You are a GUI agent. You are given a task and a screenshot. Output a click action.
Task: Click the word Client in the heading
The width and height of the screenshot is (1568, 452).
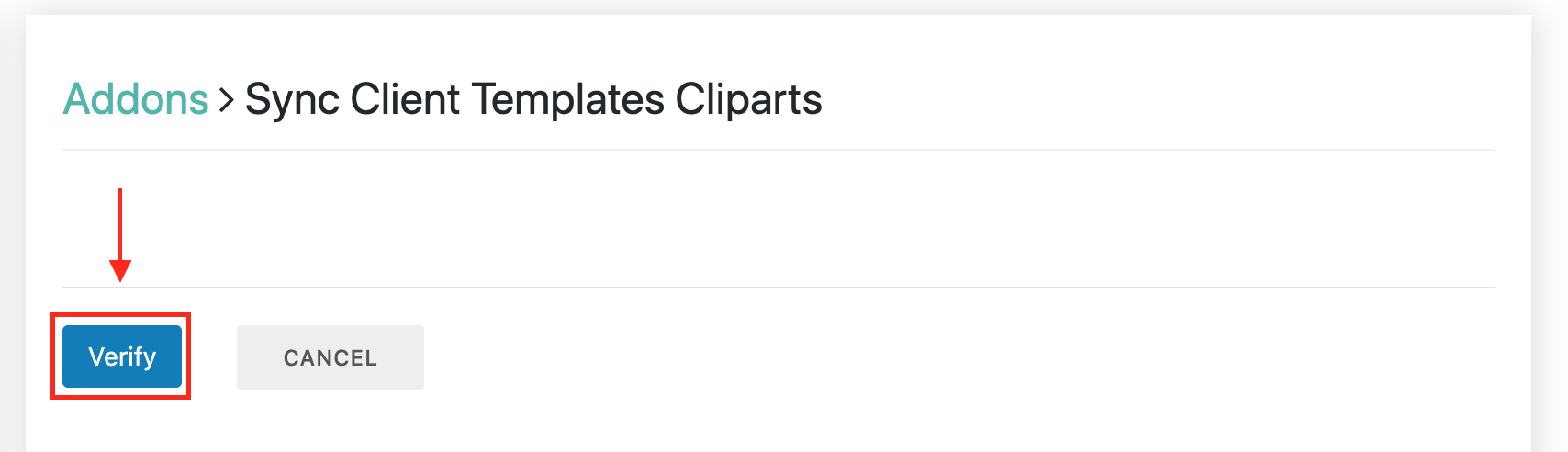[x=405, y=99]
